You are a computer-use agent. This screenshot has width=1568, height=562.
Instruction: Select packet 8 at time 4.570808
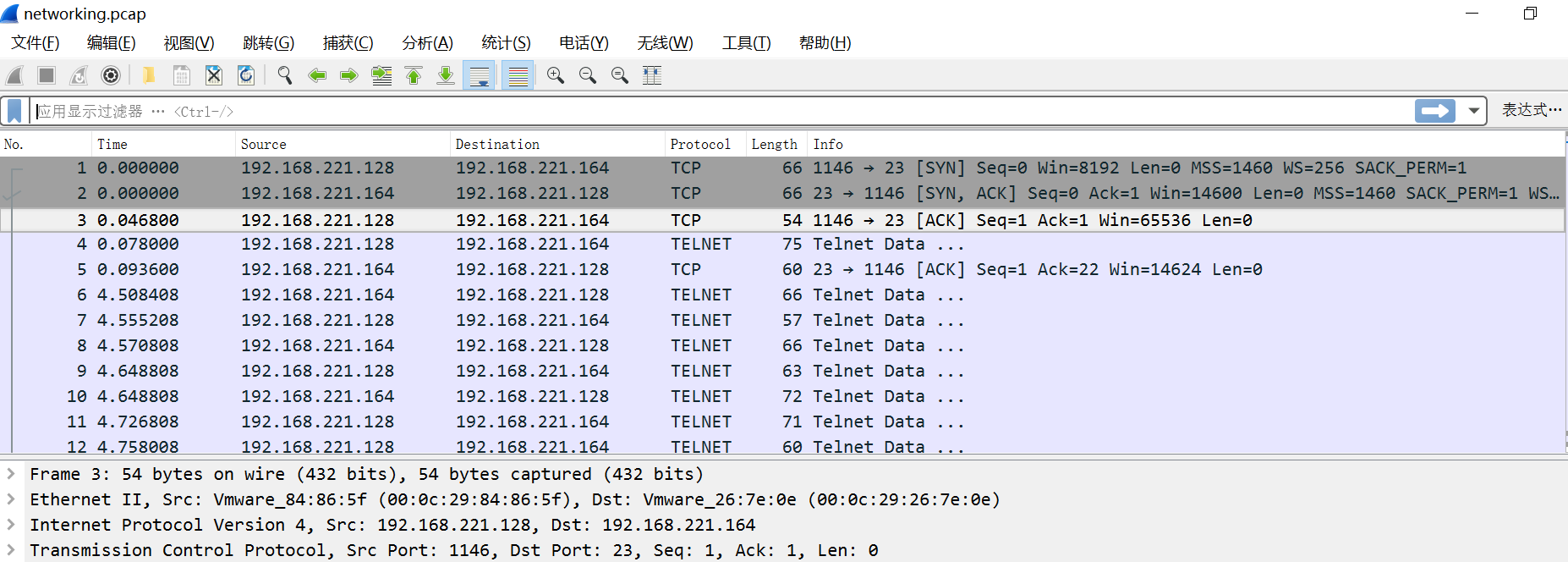tap(782, 346)
